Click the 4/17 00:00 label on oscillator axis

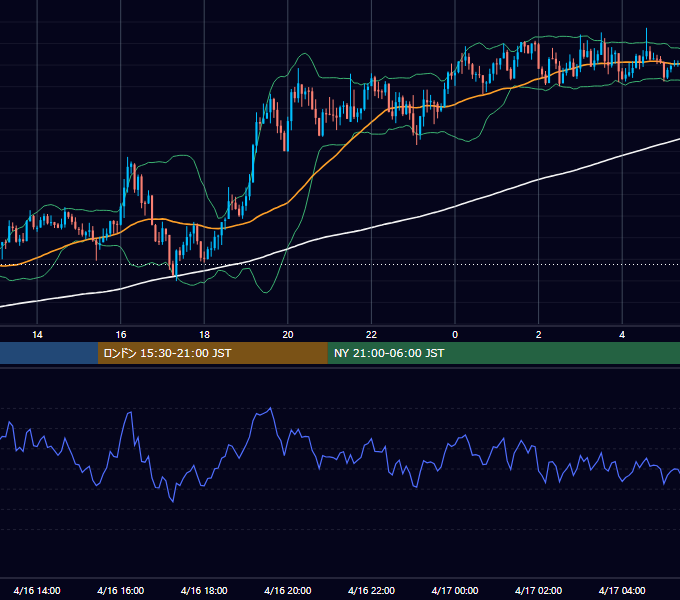tap(455, 590)
